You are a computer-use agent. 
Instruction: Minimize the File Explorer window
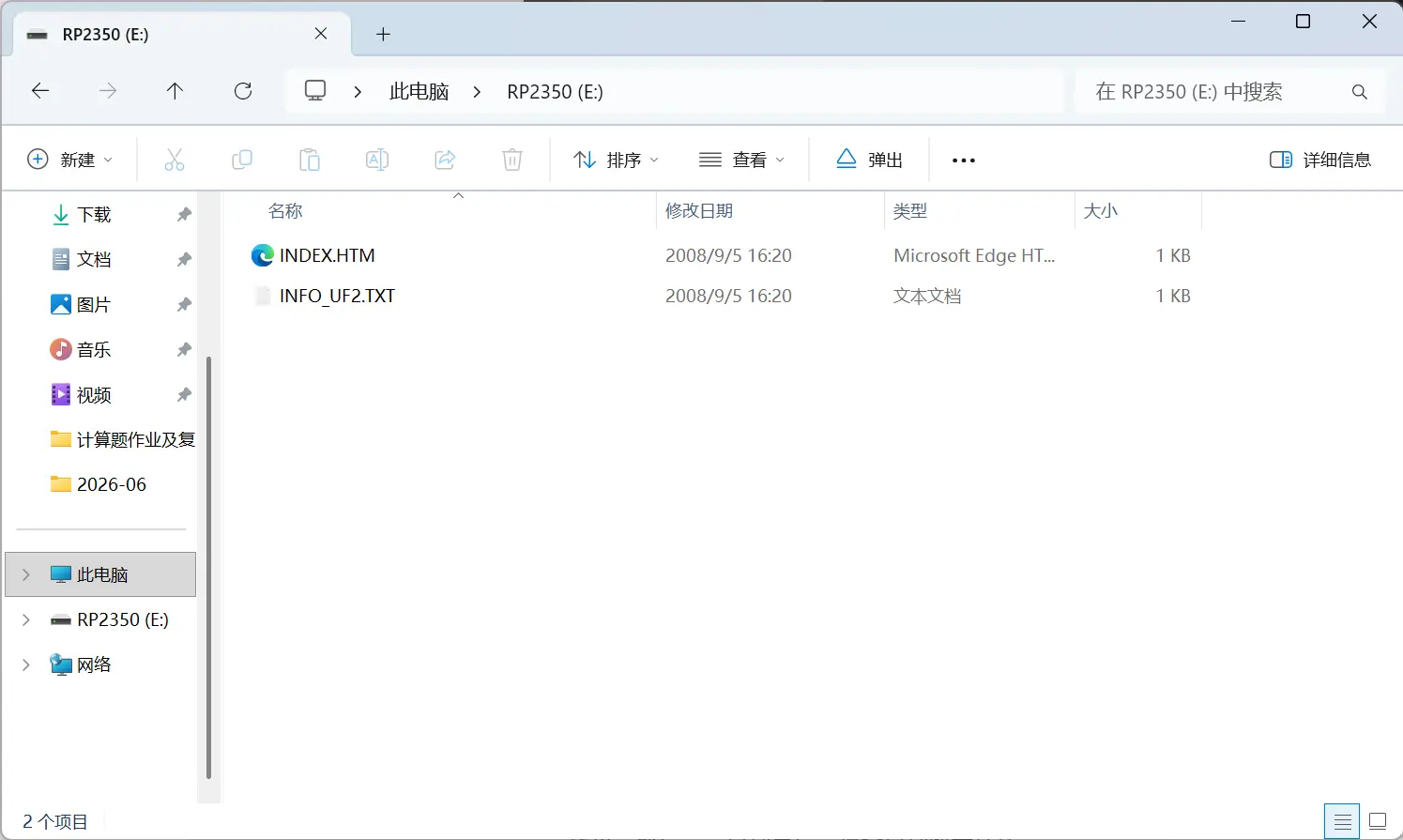coord(1238,22)
